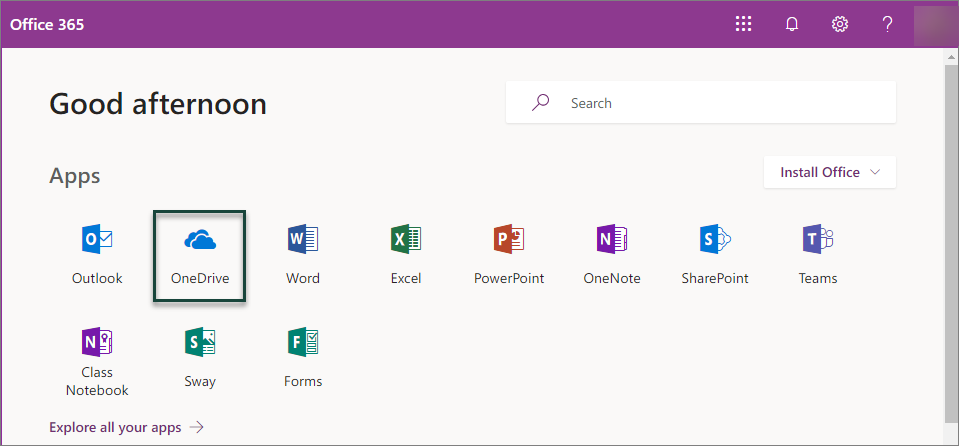Open the Microsoft Teams app
This screenshot has width=959, height=446.
[818, 255]
